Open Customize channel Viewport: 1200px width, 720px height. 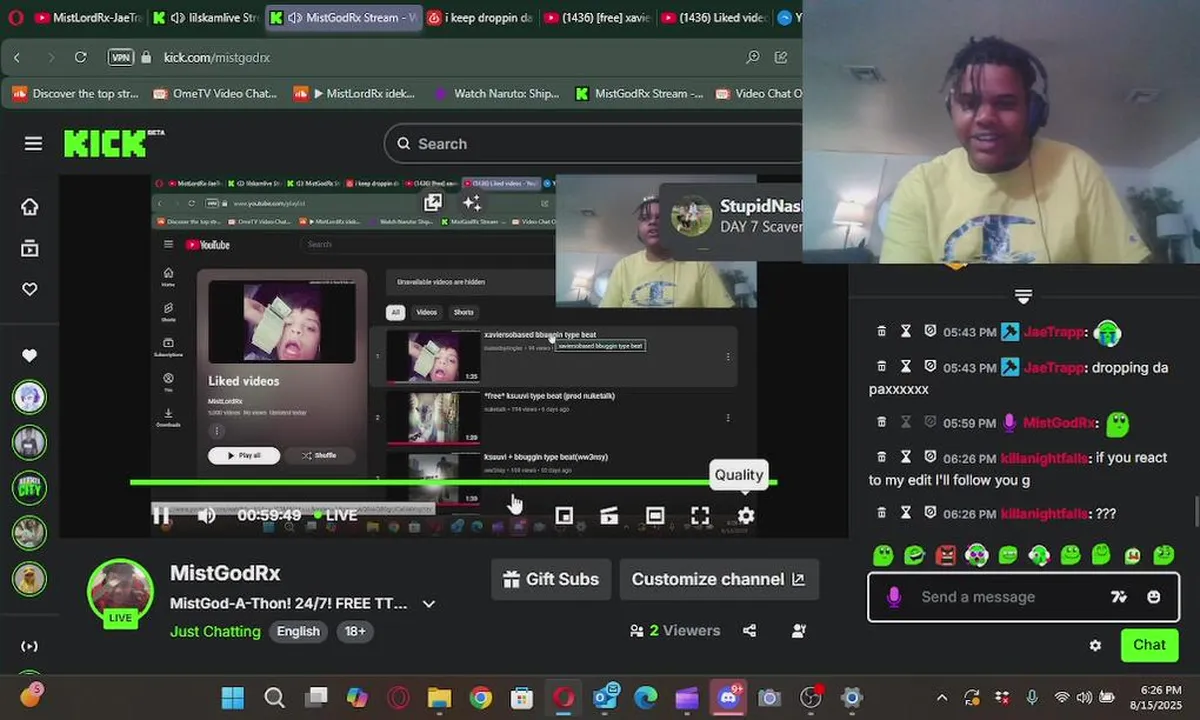point(719,579)
